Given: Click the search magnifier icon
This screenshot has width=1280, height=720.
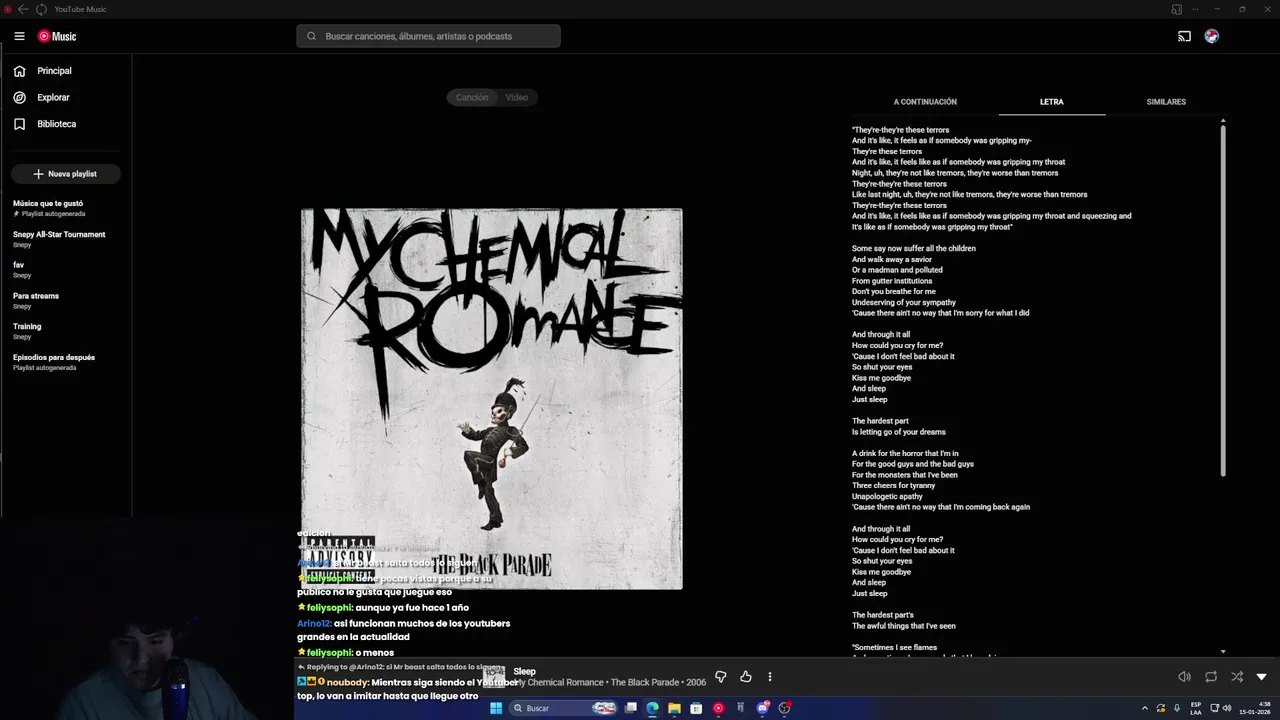Looking at the screenshot, I should coord(311,36).
